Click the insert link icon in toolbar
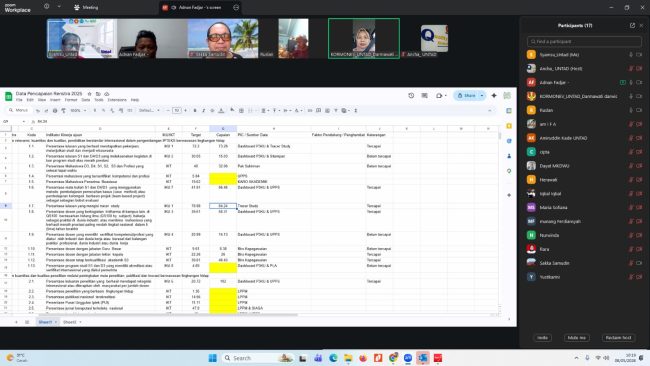Viewport: 650px width, 366px height. (x=310, y=111)
